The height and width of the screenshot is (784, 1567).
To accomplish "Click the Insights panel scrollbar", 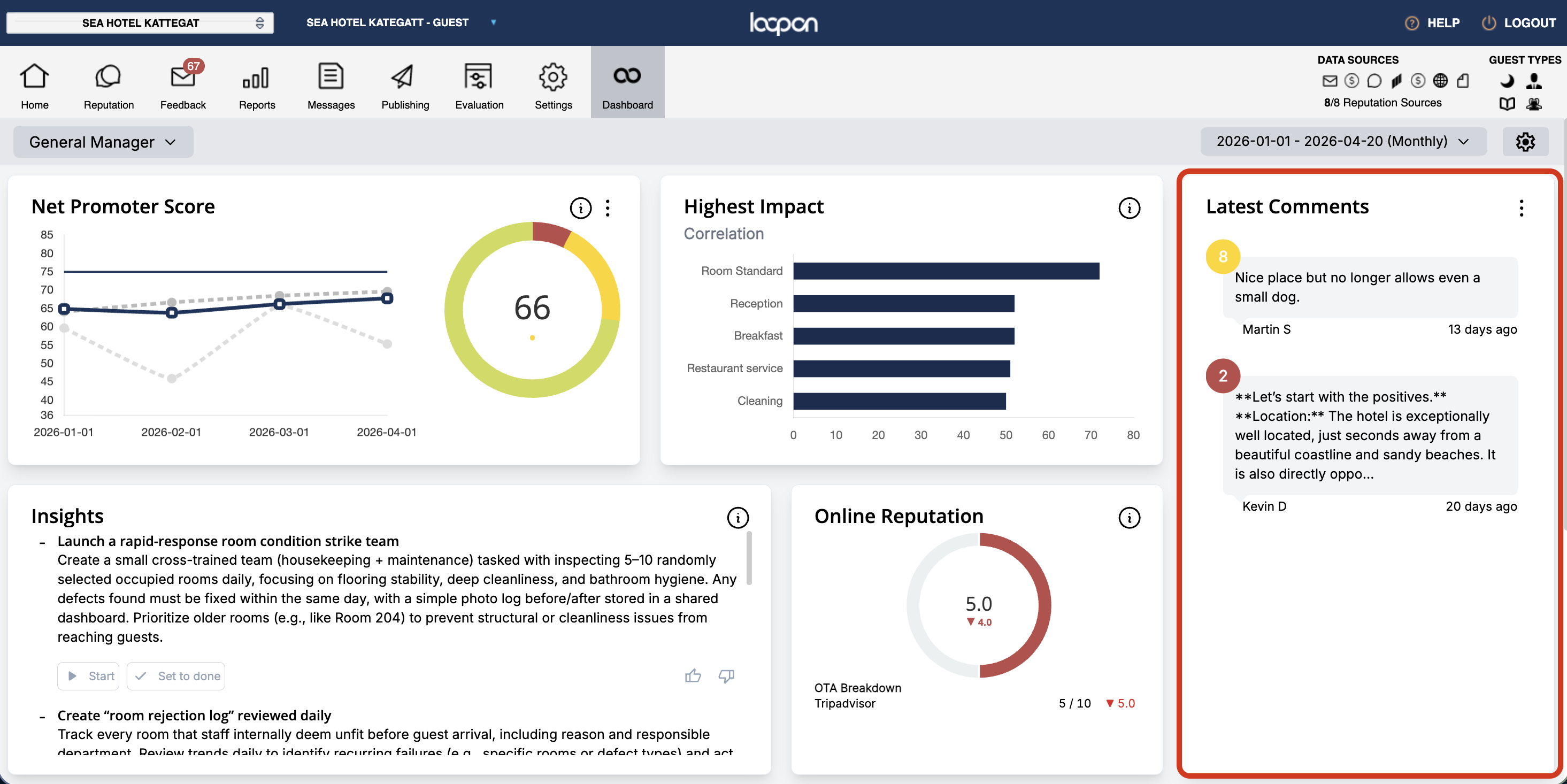I will [x=749, y=558].
